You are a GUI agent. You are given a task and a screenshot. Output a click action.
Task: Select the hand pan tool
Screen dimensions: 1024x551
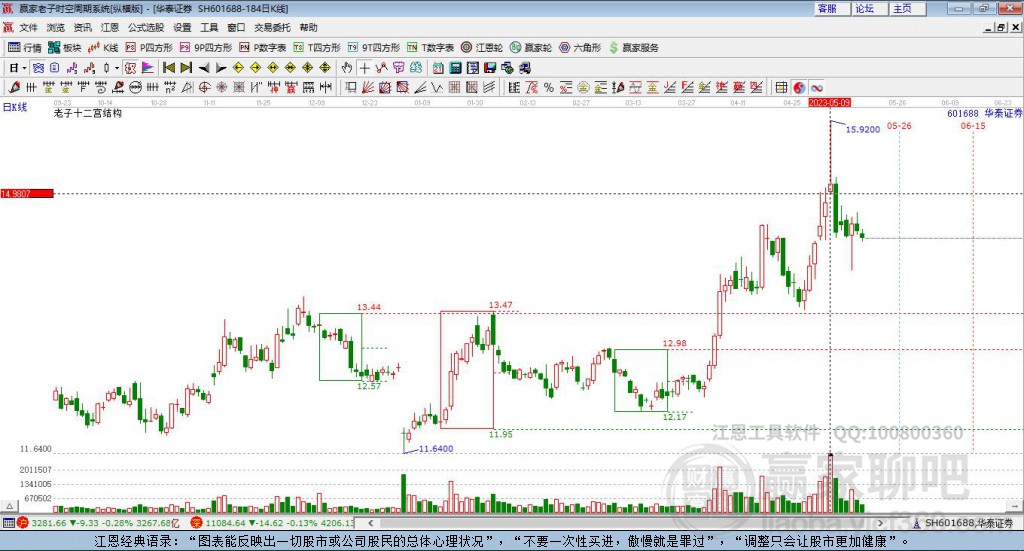tap(347, 68)
